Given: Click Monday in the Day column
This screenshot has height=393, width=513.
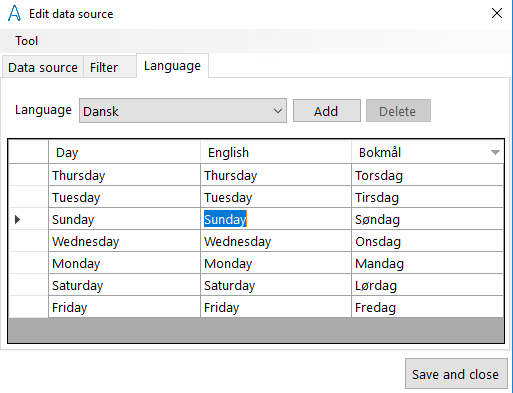Looking at the screenshot, I should [125, 263].
